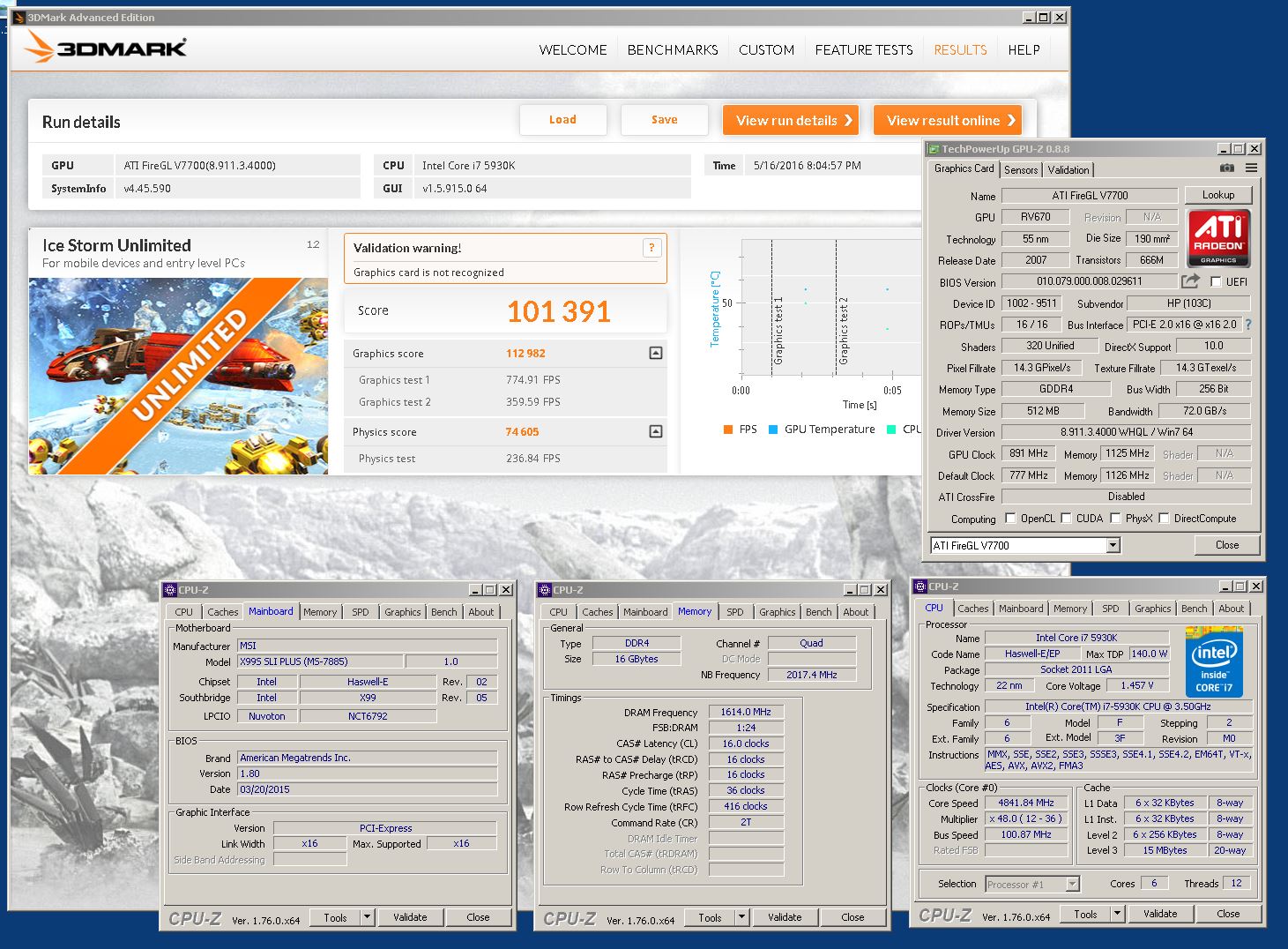
Task: Click the Lookup button in GPU-Z
Action: pos(1218,195)
